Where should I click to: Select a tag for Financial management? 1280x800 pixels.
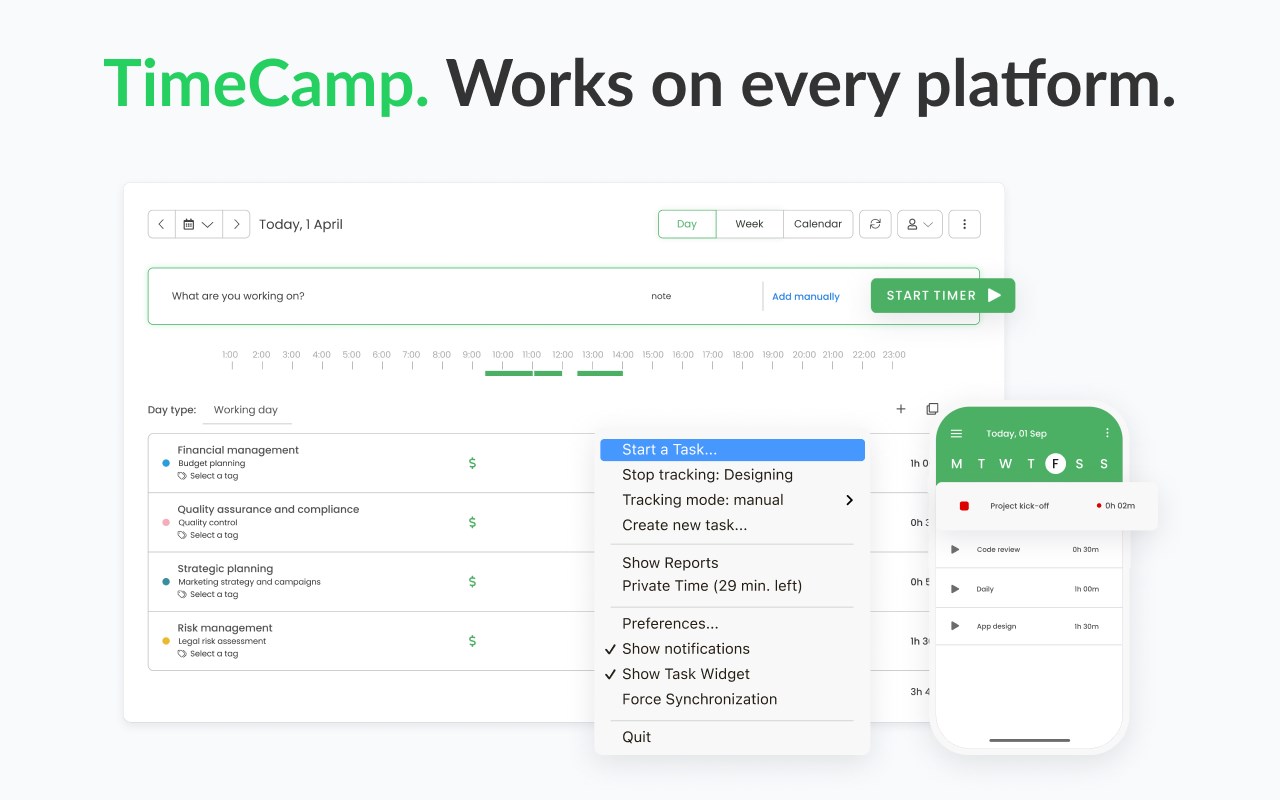pos(208,476)
